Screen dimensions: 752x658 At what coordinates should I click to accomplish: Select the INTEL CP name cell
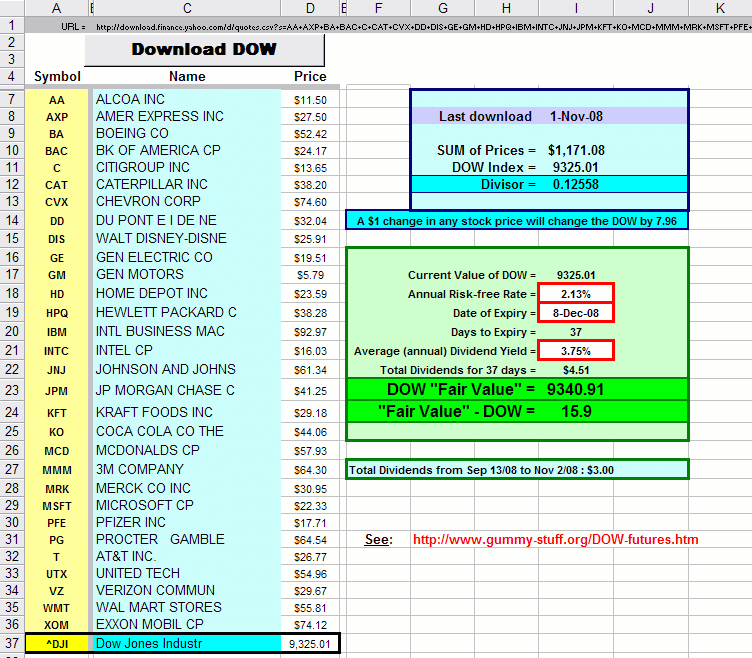pyautogui.click(x=187, y=351)
